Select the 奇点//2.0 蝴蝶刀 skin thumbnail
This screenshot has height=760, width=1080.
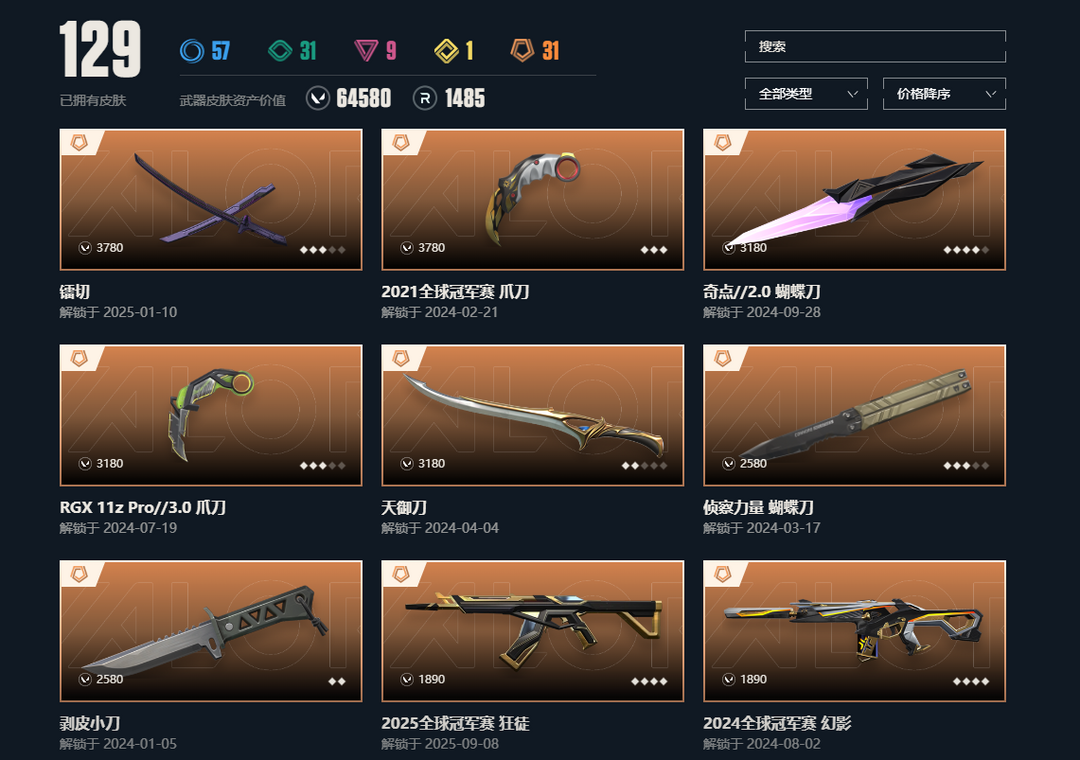coord(854,200)
